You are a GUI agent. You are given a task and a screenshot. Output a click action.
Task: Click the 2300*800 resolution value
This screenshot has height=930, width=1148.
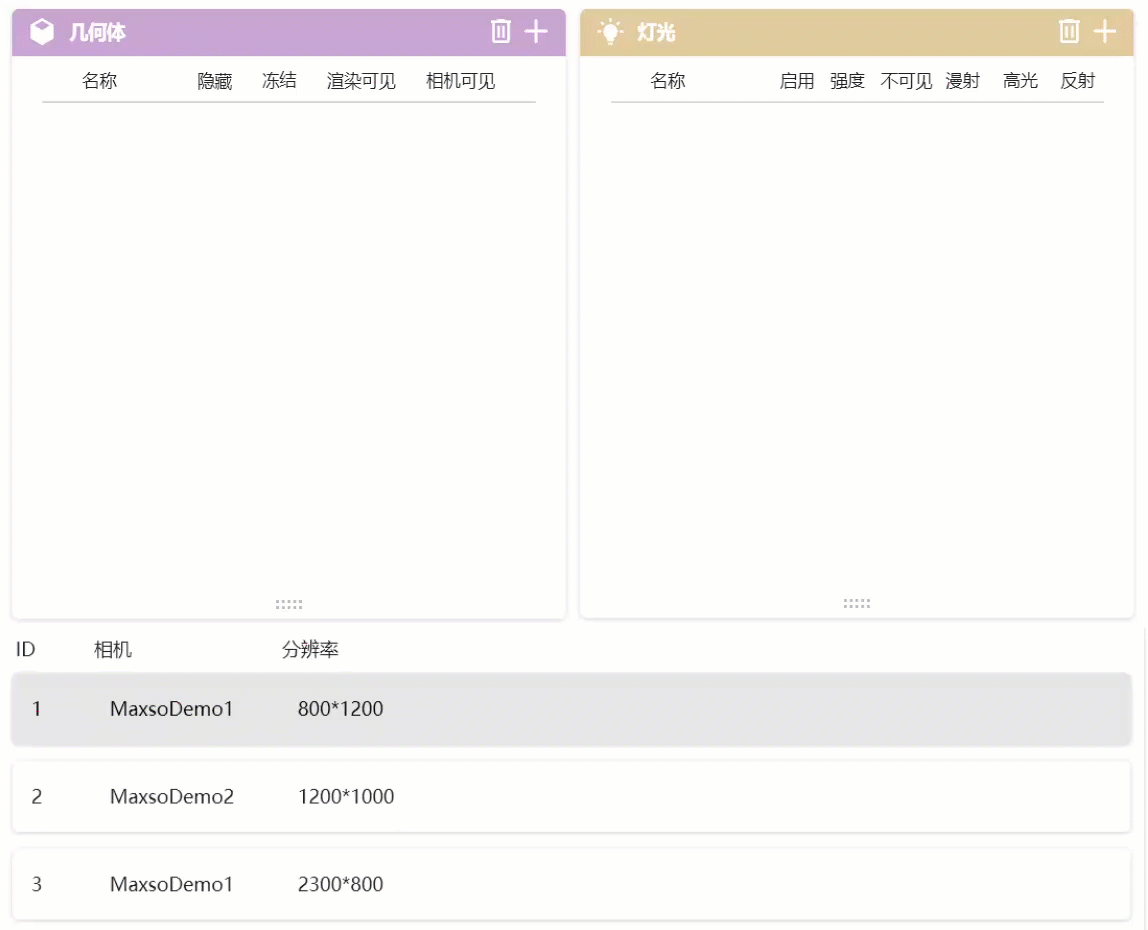point(340,885)
